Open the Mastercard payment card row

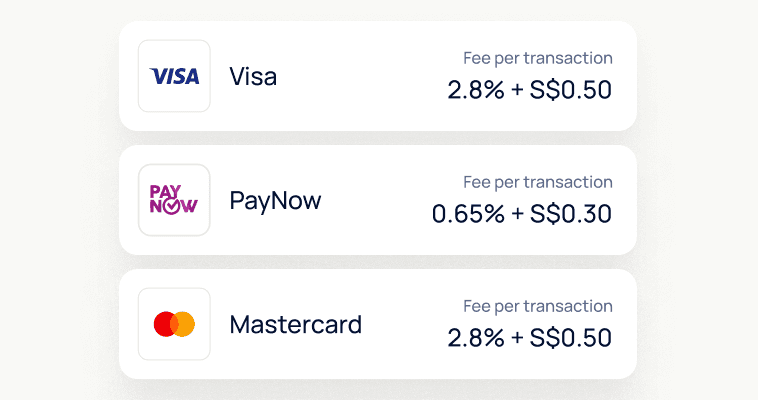coord(378,324)
